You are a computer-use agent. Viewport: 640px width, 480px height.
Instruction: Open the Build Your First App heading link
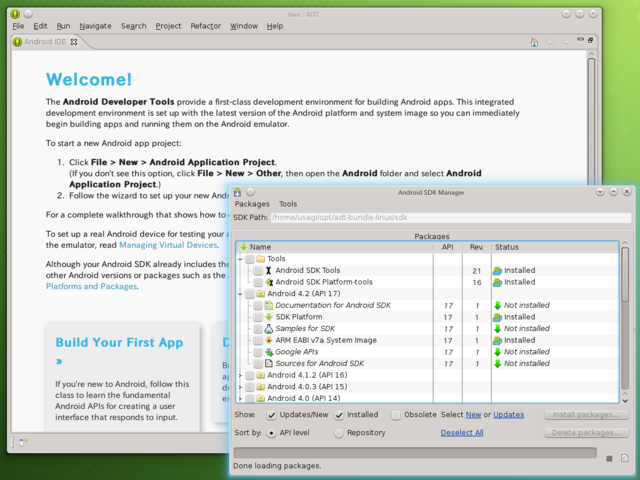click(x=119, y=342)
